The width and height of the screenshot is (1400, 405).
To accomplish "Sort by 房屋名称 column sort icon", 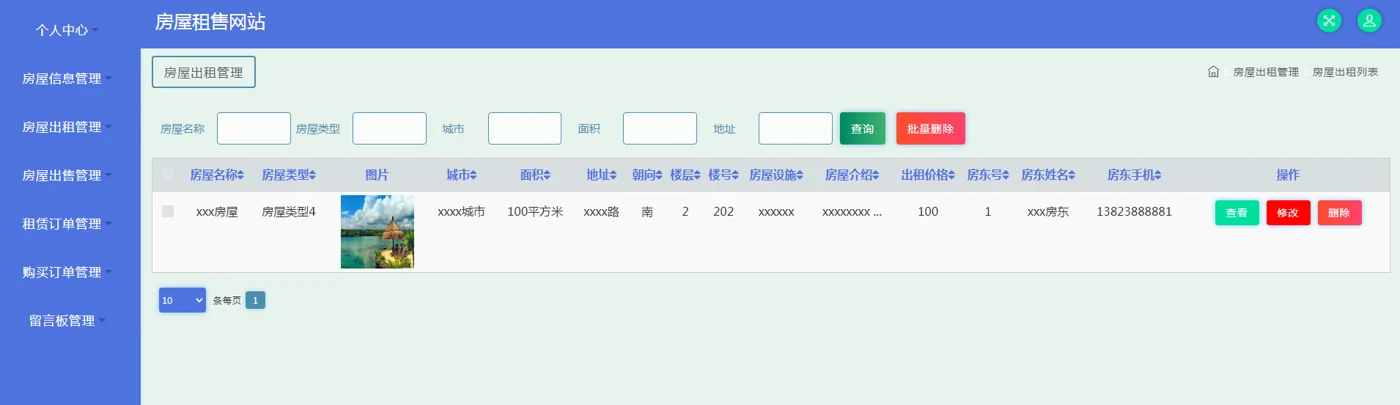I will tap(241, 175).
